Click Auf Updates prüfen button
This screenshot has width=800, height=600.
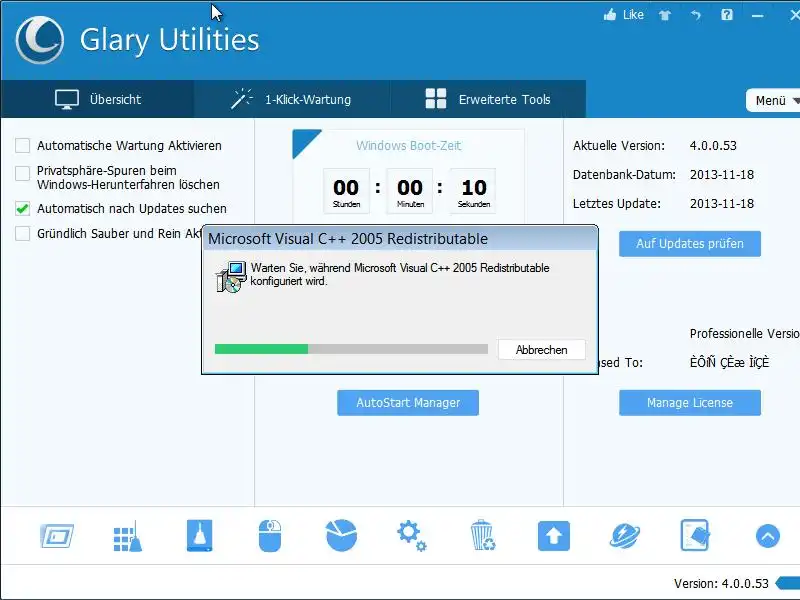coord(690,244)
